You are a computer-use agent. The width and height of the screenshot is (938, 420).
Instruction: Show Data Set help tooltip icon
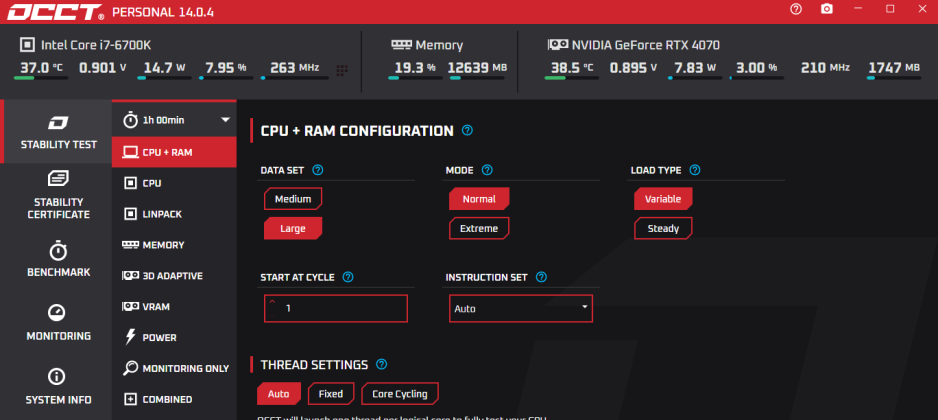[318, 171]
